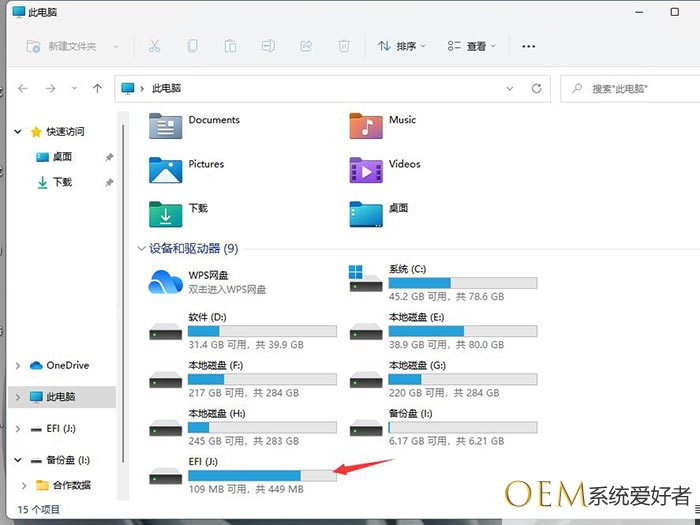
Task: Go up one folder level arrow
Action: coord(97,88)
